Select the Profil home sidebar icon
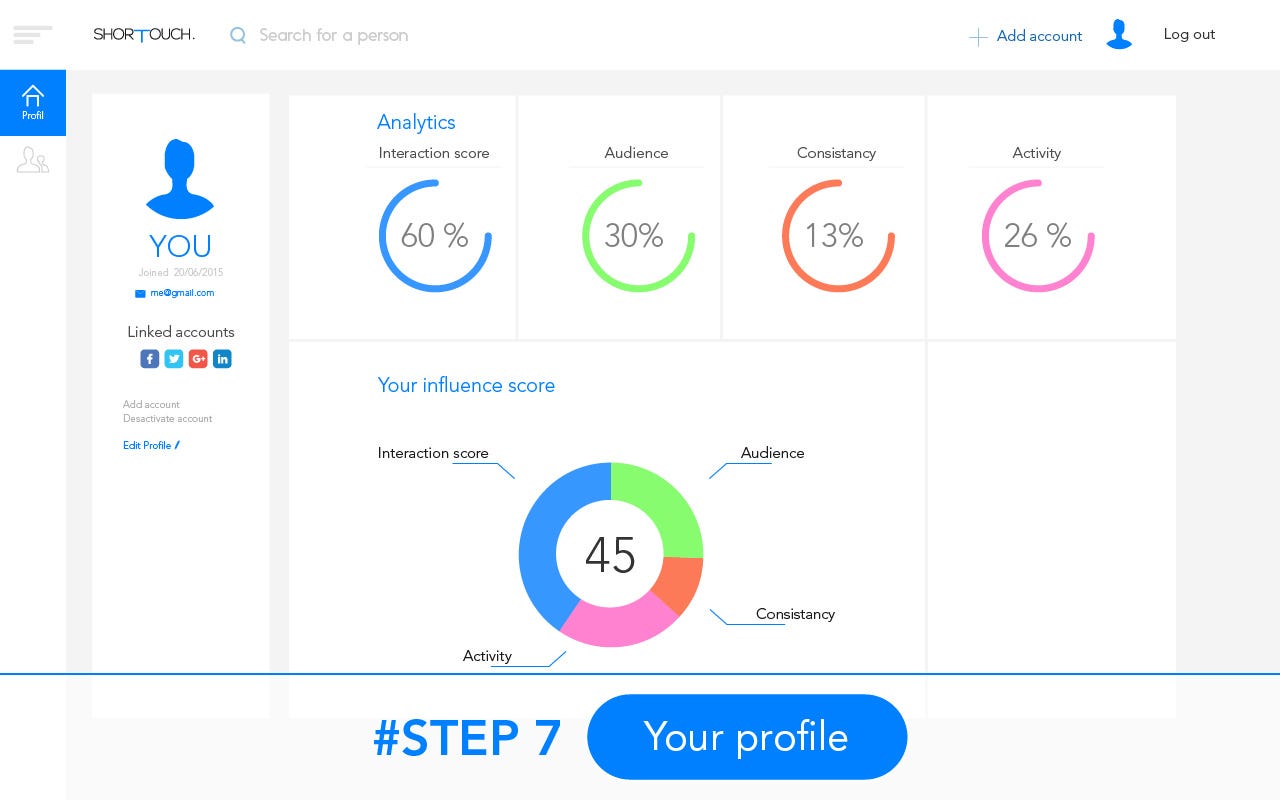Screen dimensions: 1280x800 pyautogui.click(x=33, y=103)
